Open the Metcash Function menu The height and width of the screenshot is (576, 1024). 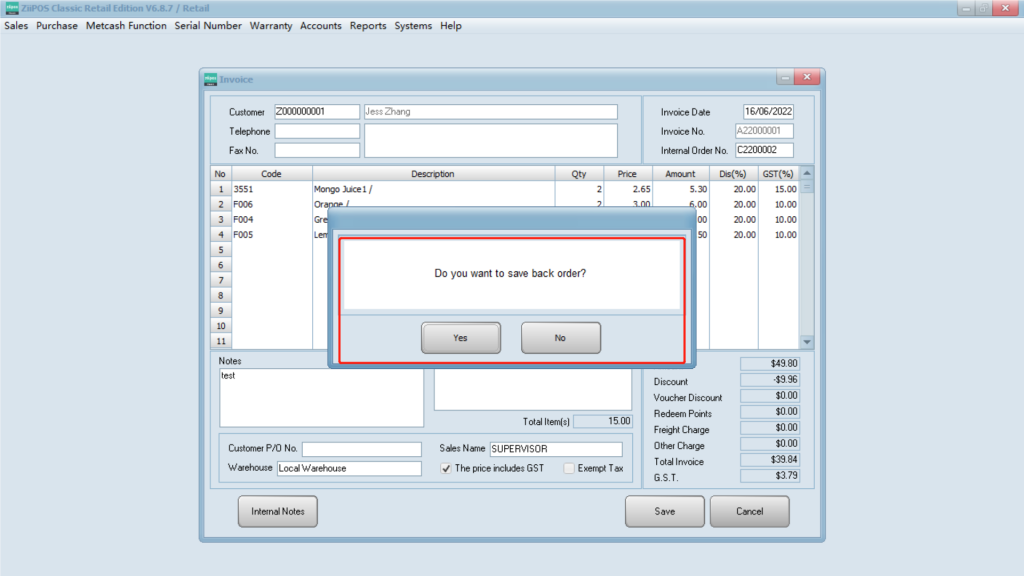tap(126, 26)
